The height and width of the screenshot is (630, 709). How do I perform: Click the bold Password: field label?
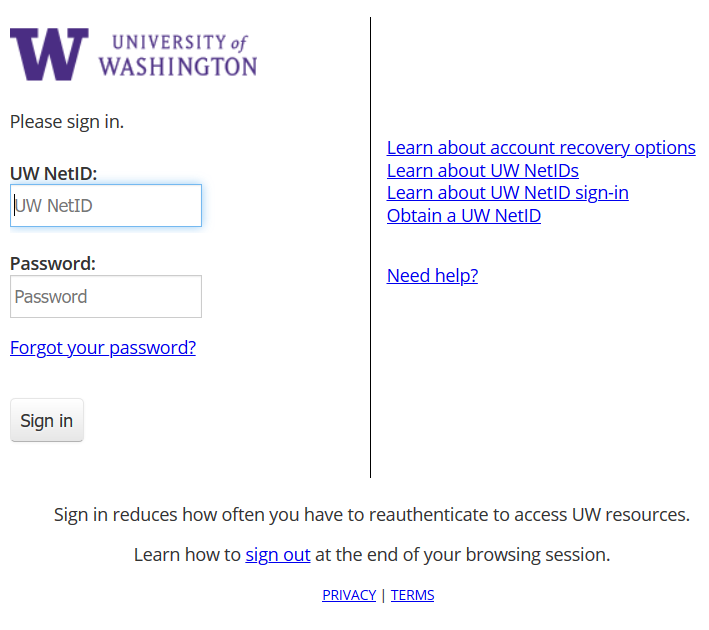[52, 264]
